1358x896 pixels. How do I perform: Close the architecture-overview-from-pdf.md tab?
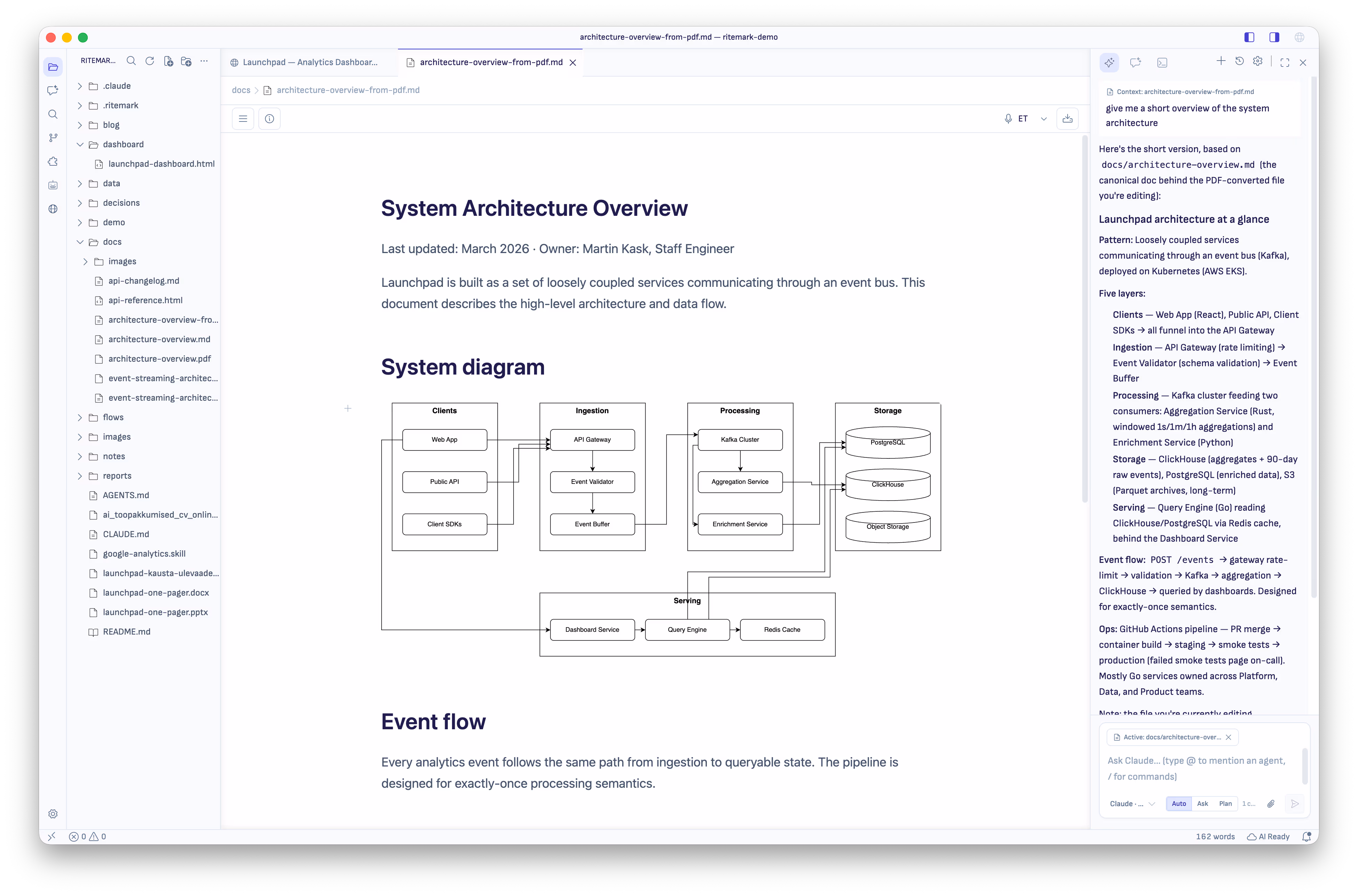(572, 62)
